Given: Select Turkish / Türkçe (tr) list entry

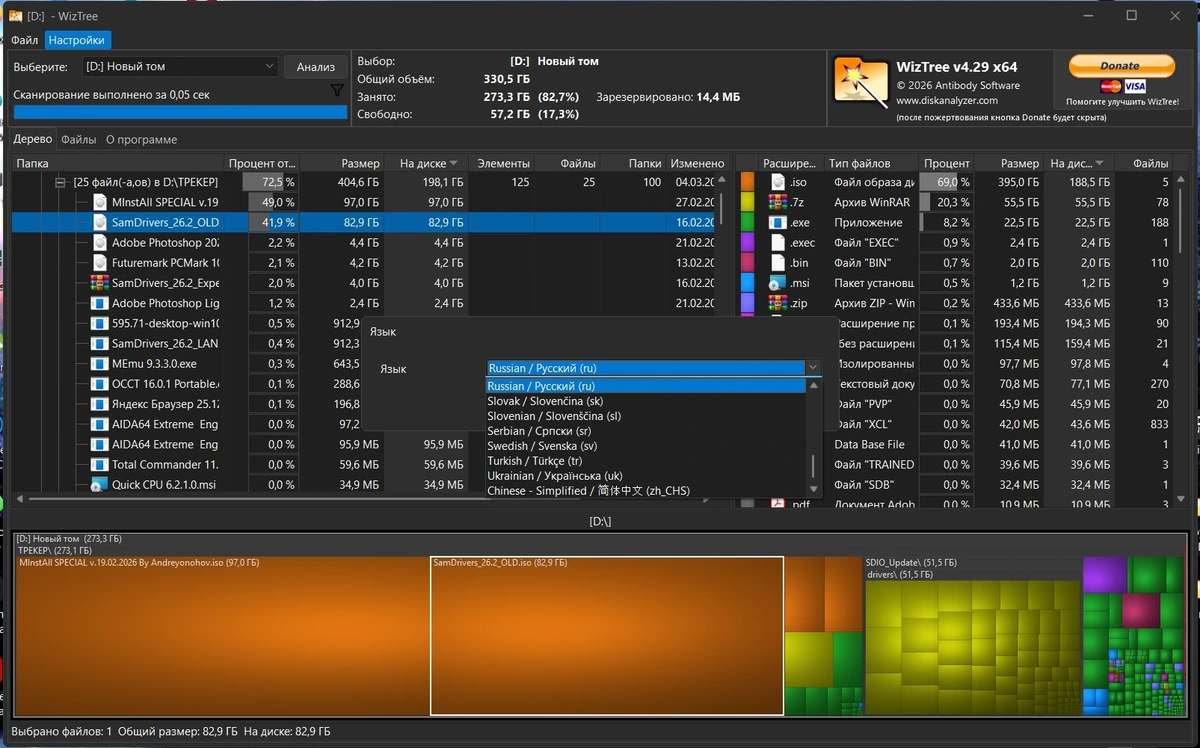Looking at the screenshot, I should tap(645, 461).
